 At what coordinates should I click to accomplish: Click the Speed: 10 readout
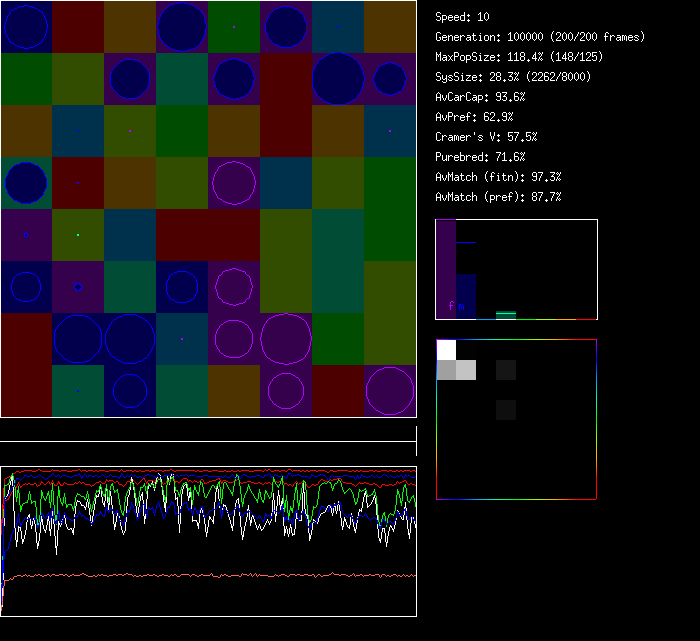(462, 17)
